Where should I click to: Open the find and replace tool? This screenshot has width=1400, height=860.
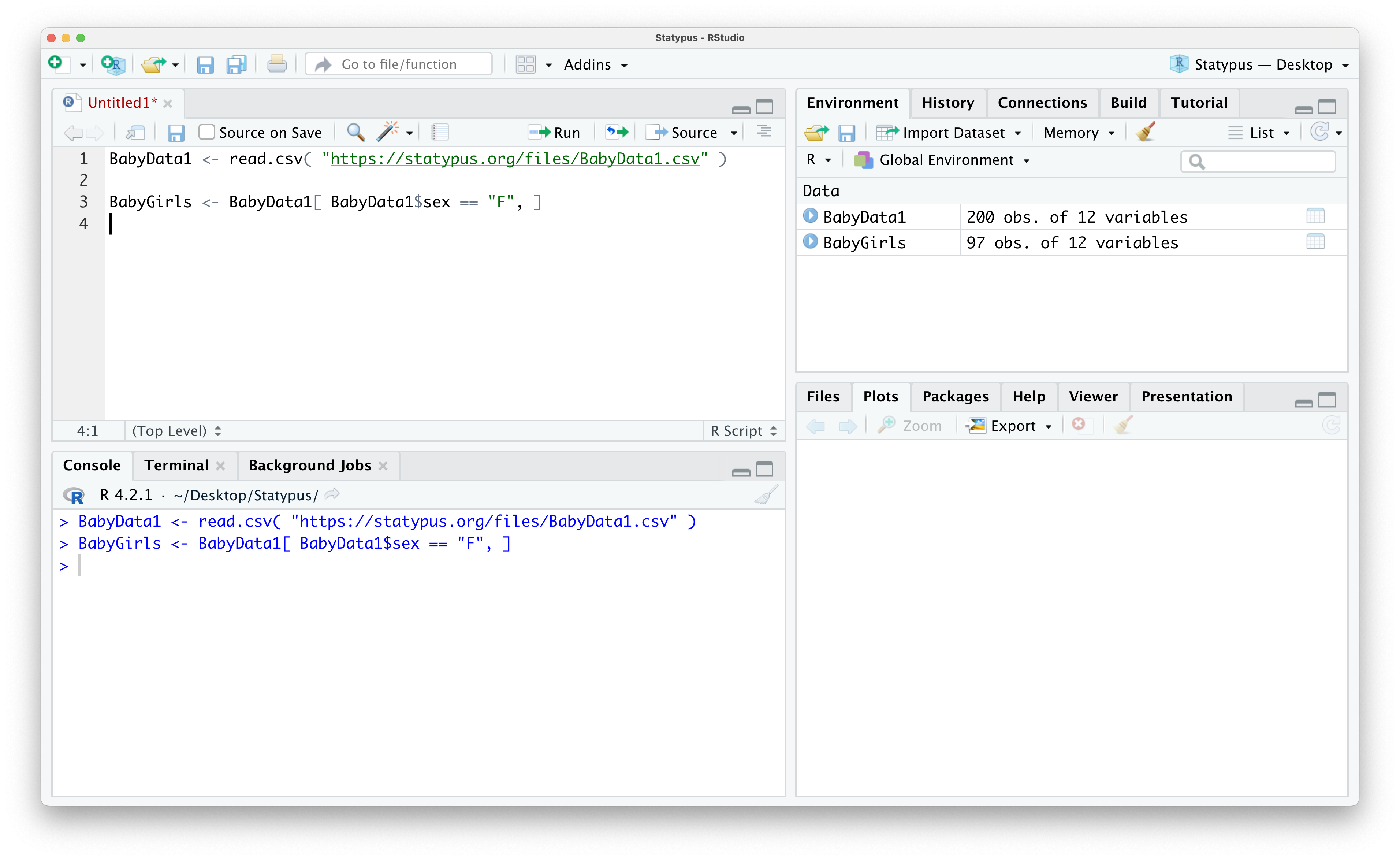tap(355, 132)
